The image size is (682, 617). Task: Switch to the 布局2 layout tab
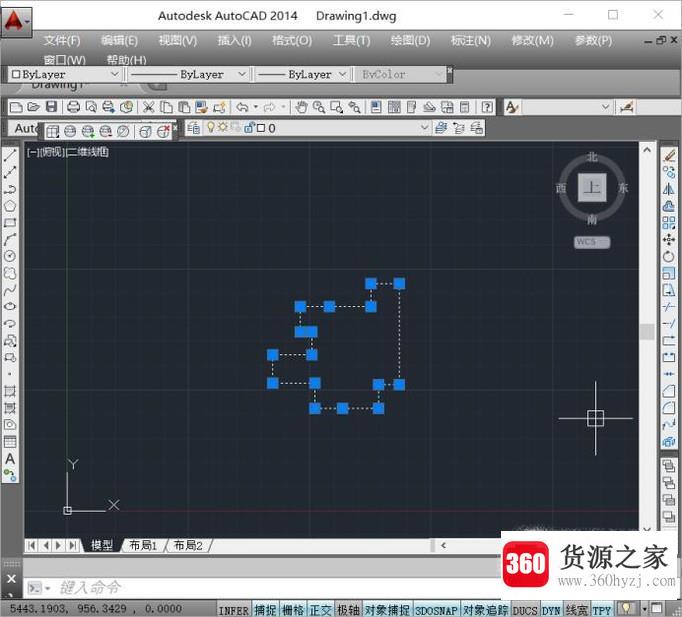coord(188,545)
